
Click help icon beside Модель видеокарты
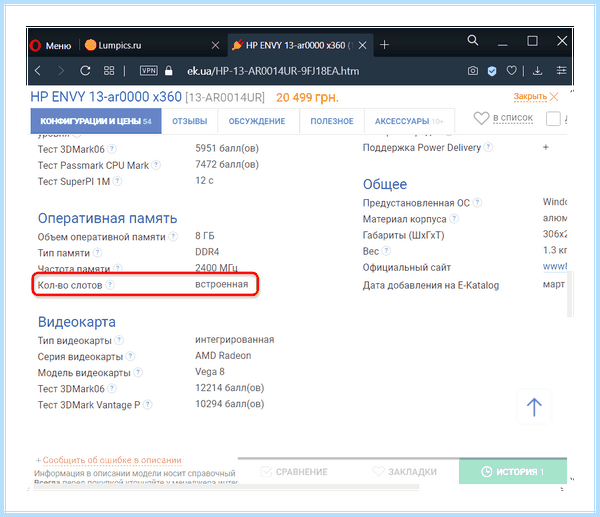(138, 372)
